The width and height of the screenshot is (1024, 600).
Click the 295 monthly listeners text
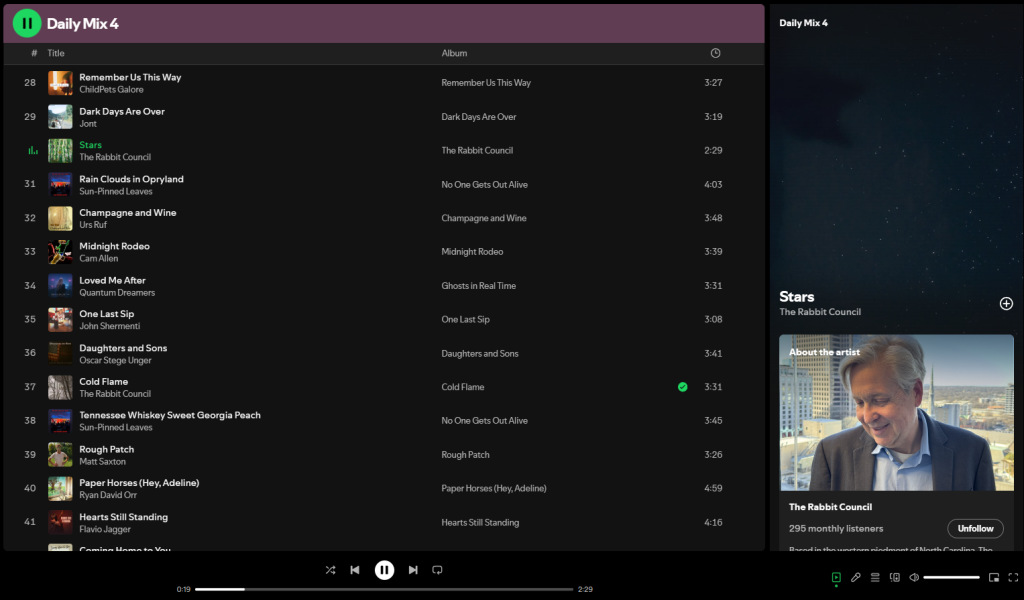coord(836,529)
